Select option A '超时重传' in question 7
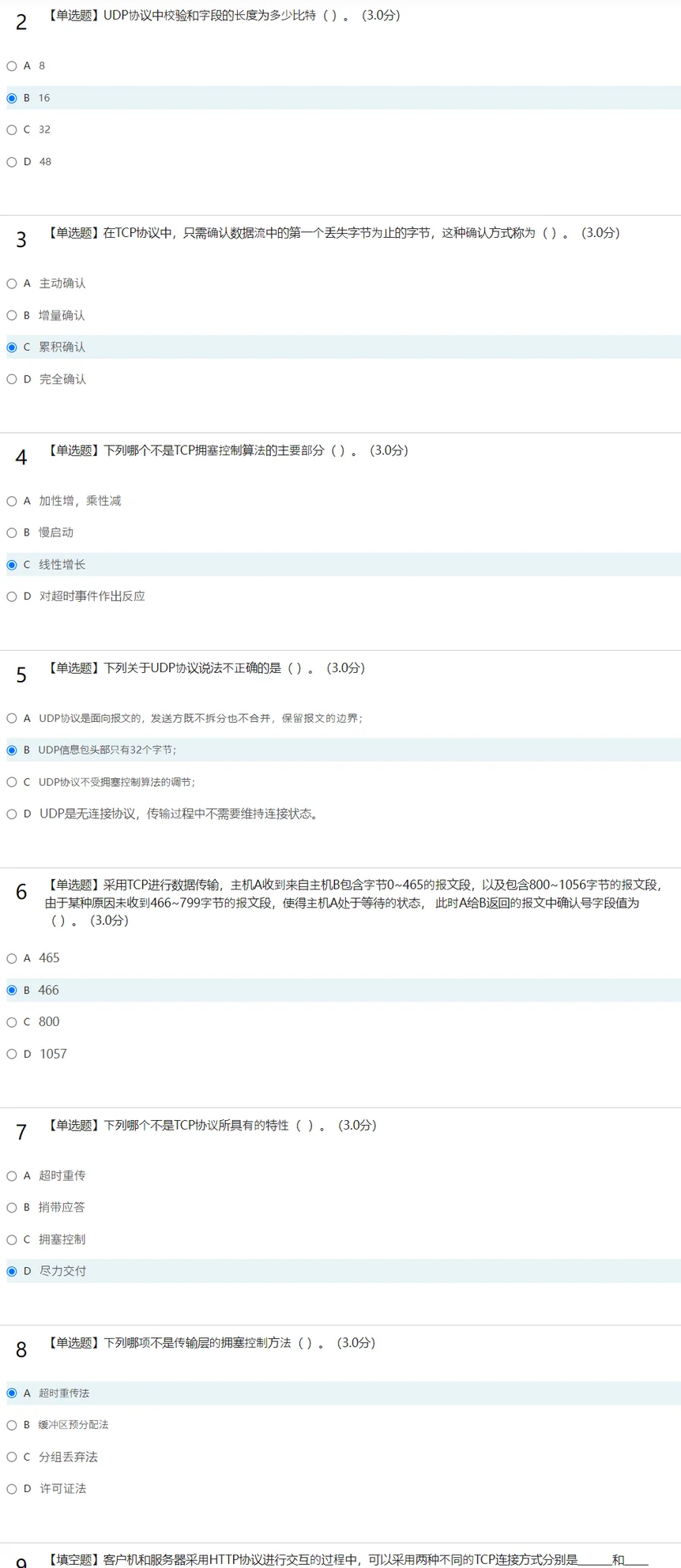 click(x=12, y=1176)
